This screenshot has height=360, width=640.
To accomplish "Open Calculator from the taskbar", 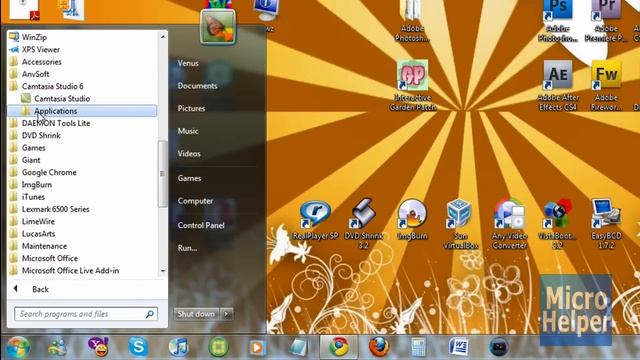I will [419, 347].
